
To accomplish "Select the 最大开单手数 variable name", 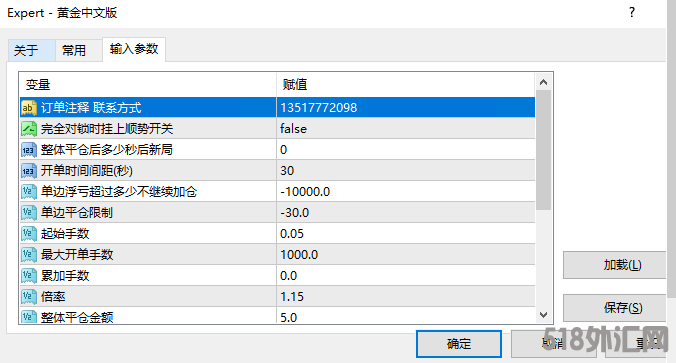I will point(77,255).
